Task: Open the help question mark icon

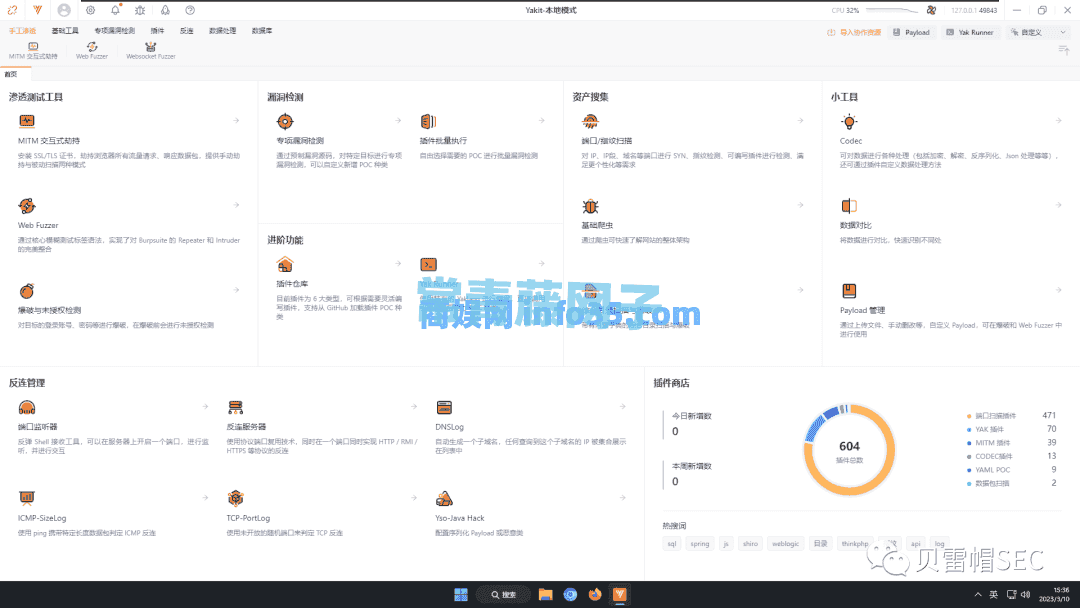Action: pyautogui.click(x=190, y=10)
